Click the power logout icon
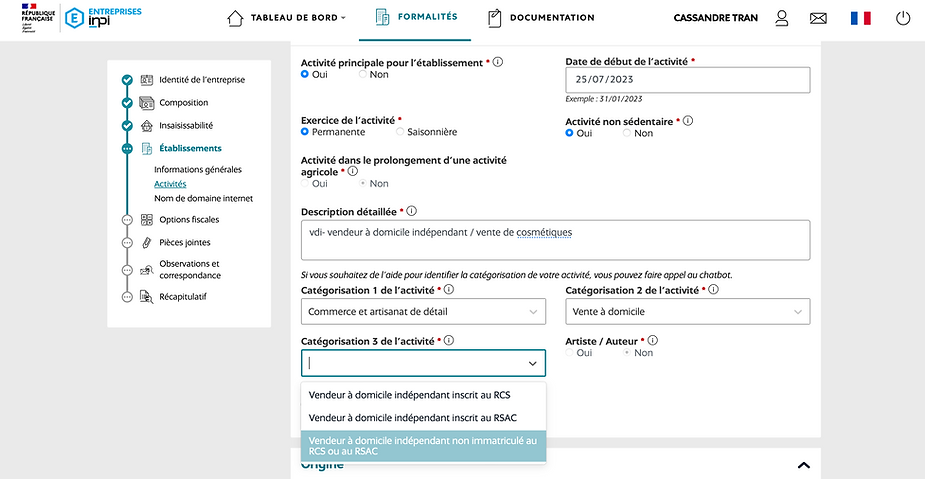925x479 pixels. click(x=903, y=18)
